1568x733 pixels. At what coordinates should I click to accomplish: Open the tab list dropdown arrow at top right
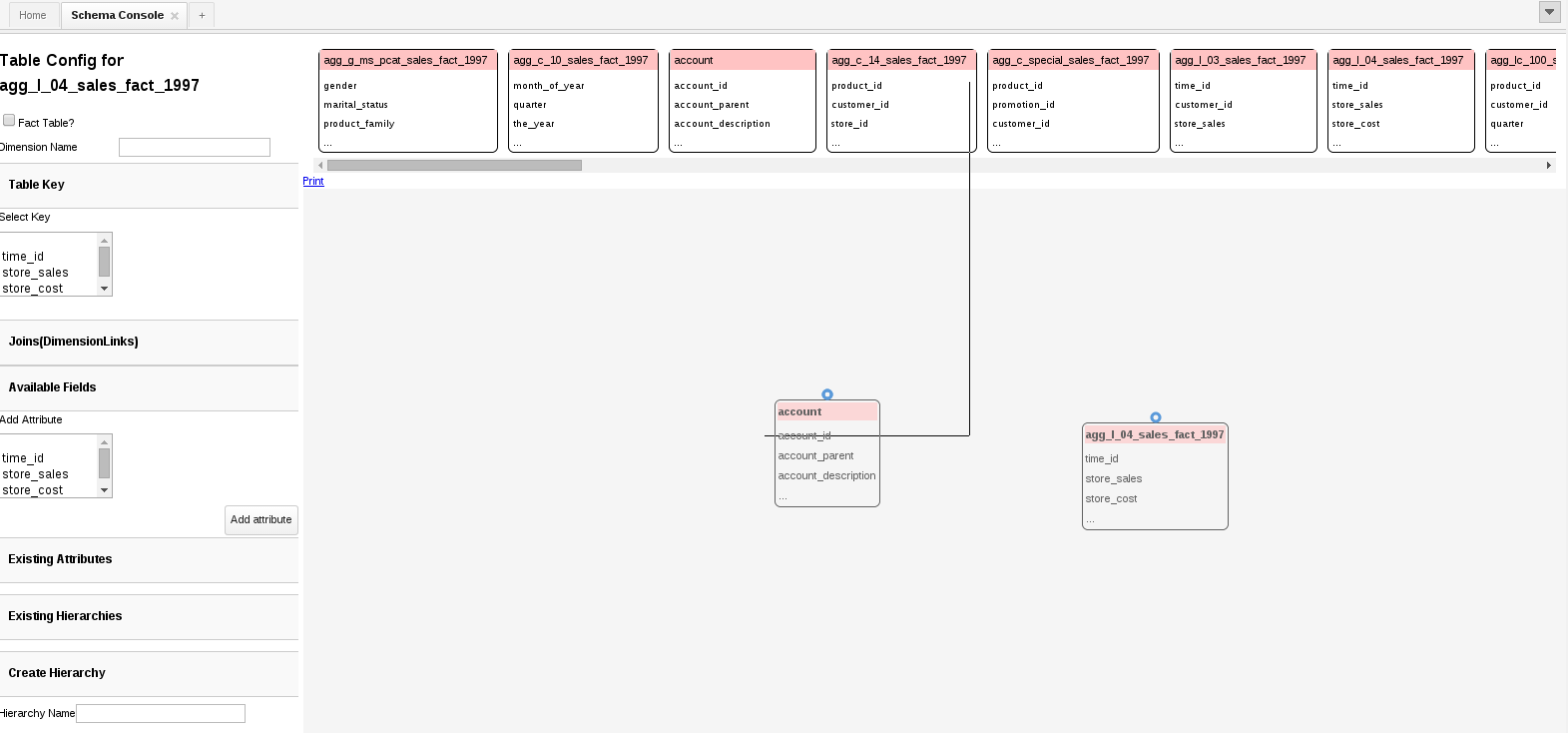1549,12
